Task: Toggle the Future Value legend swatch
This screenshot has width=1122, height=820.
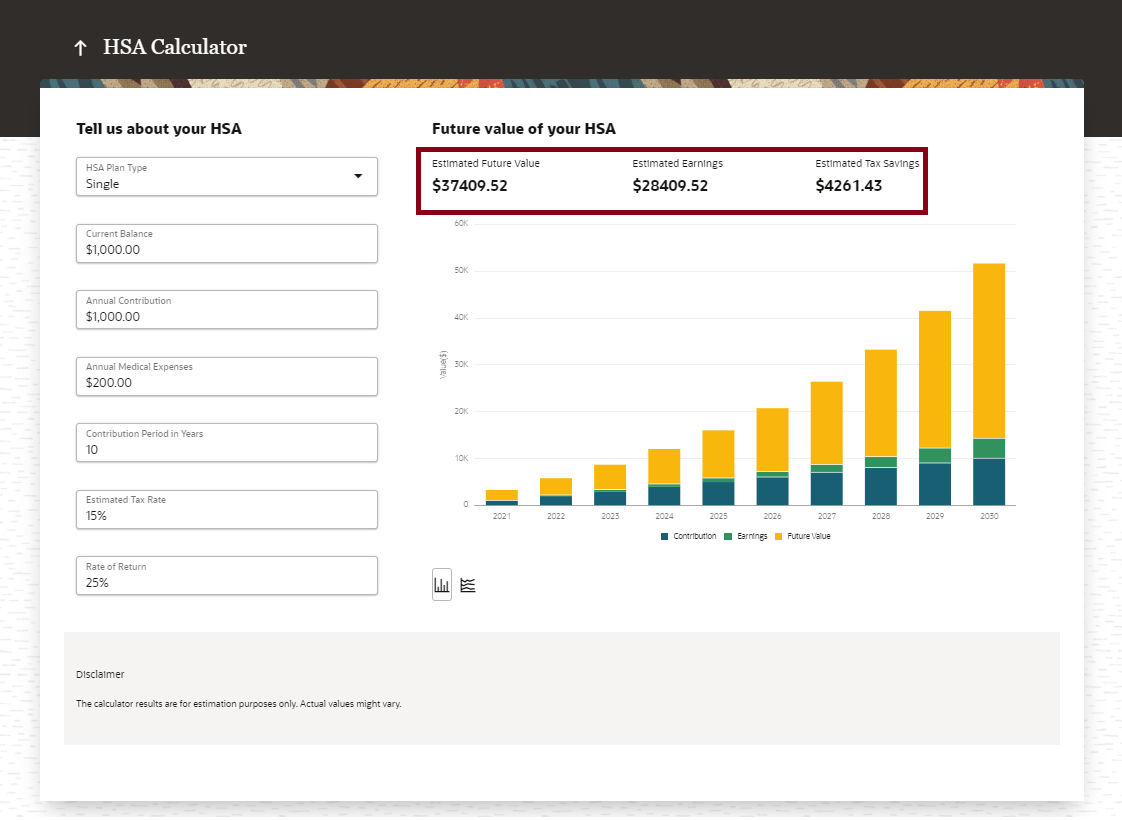Action: click(779, 537)
